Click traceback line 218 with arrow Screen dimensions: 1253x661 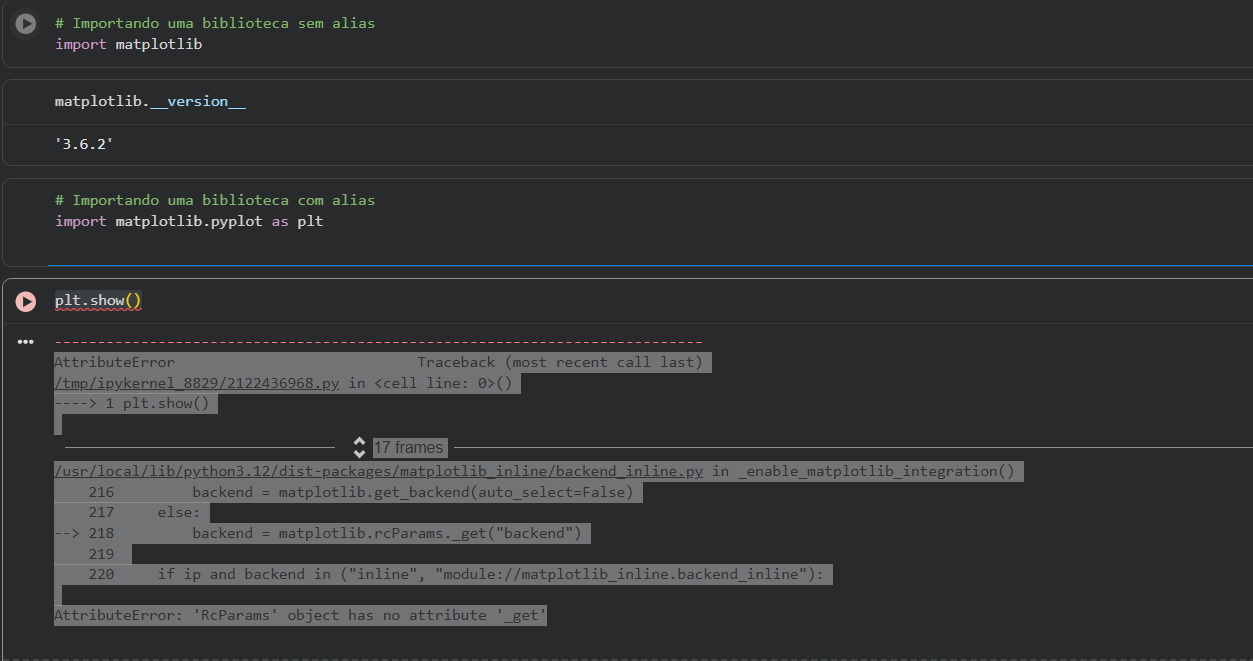[x=322, y=533]
